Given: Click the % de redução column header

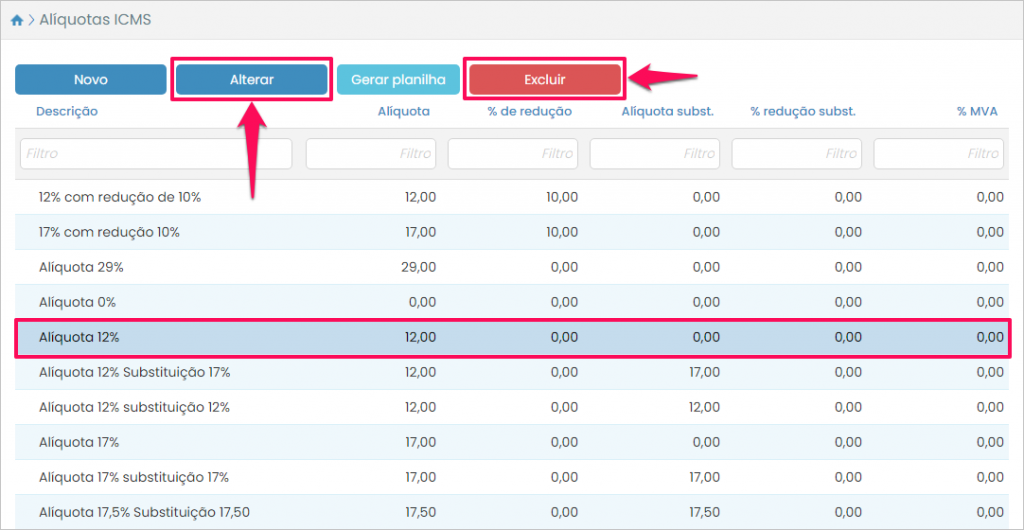Looking at the screenshot, I should tap(529, 111).
